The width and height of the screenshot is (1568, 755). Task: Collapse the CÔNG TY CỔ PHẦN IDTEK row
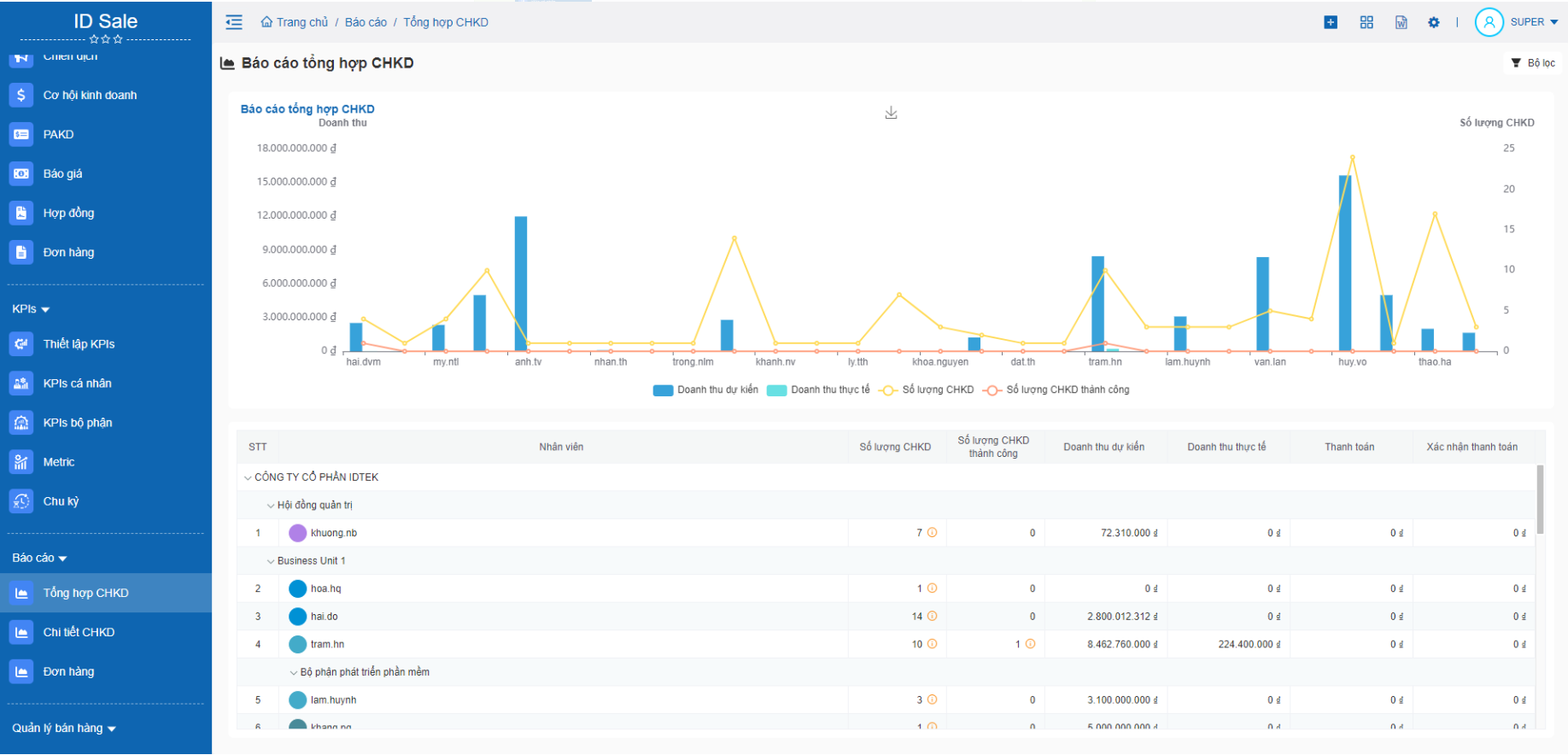pyautogui.click(x=248, y=477)
